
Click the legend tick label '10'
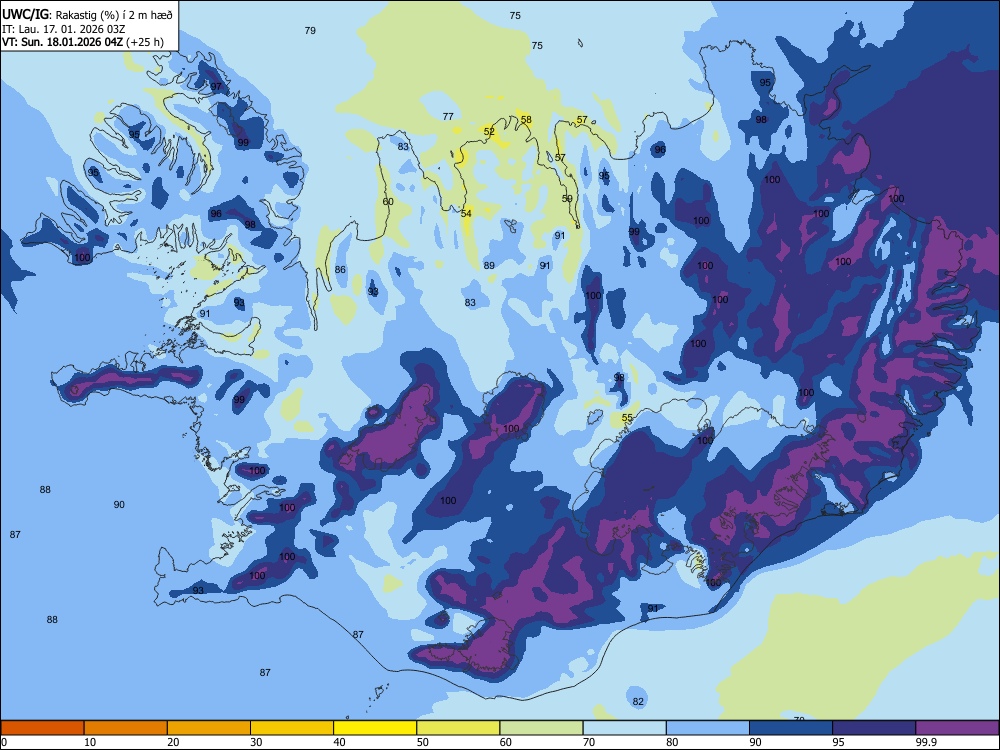90,742
